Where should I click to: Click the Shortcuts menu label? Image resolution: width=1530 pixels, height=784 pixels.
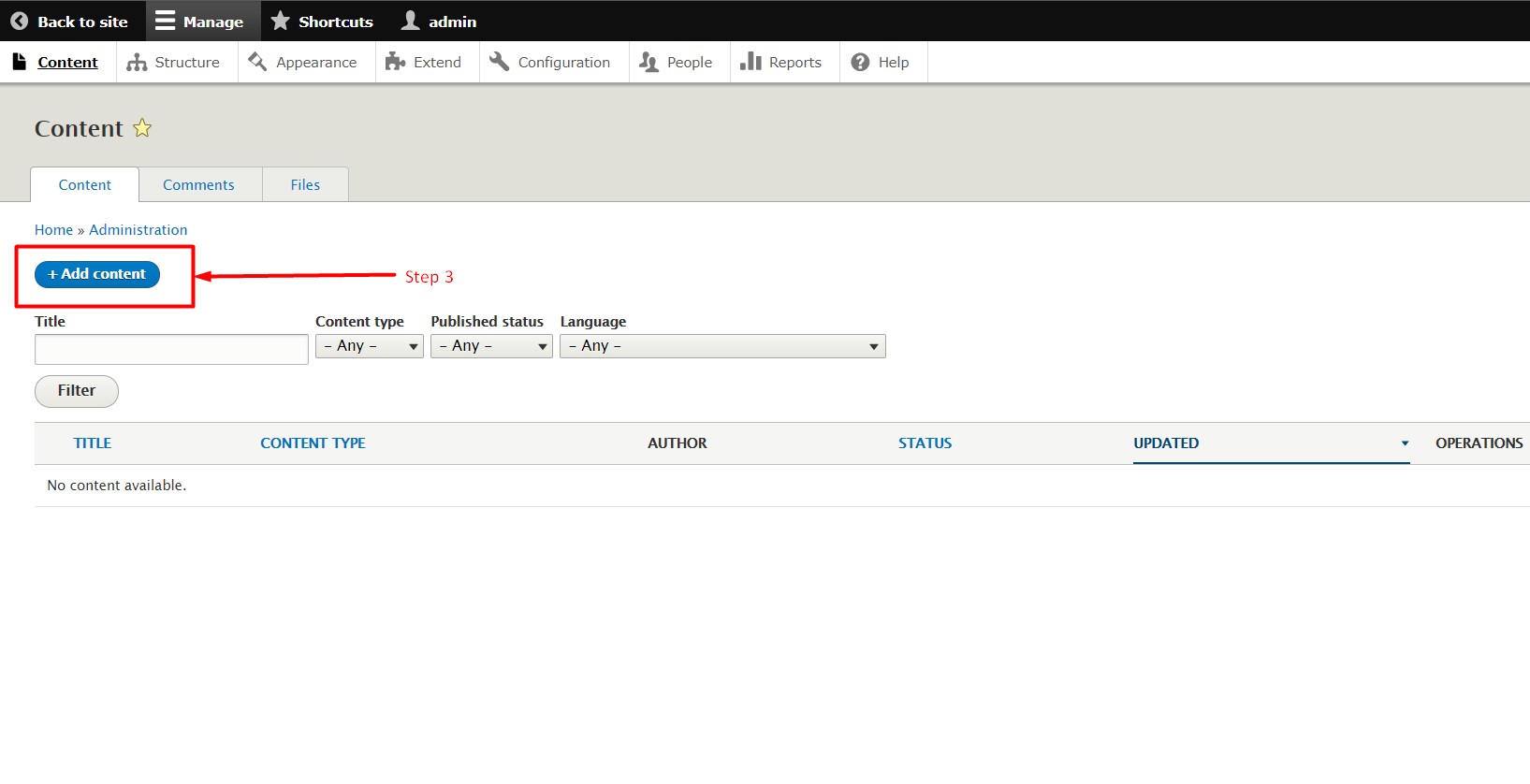[336, 22]
